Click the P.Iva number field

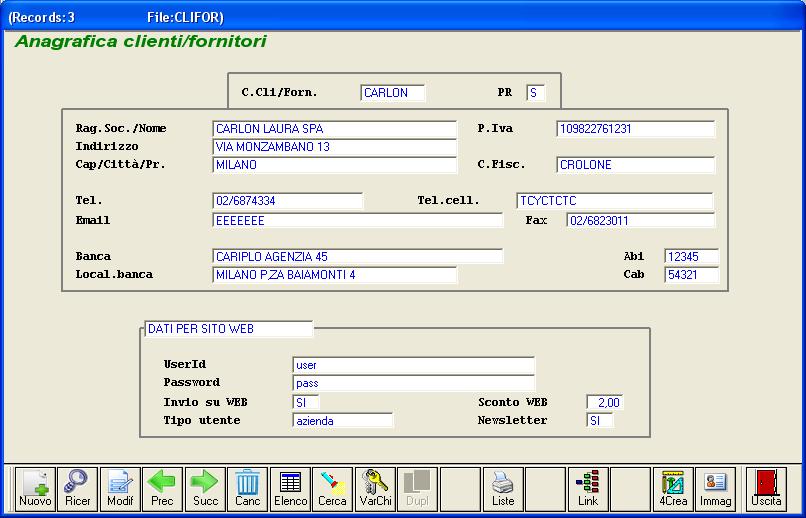(x=636, y=129)
